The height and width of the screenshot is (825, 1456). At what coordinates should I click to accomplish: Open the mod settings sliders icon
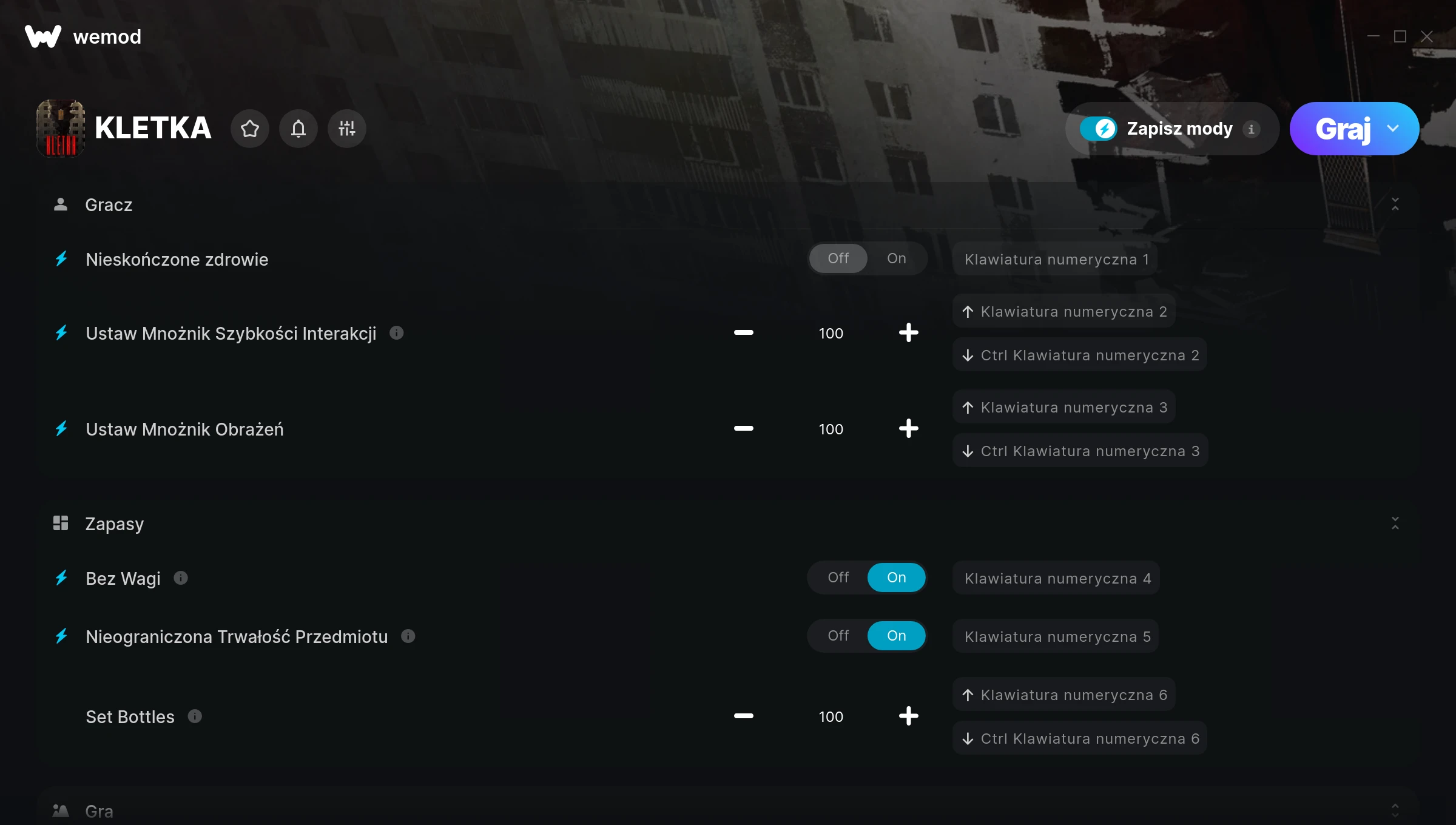pyautogui.click(x=346, y=129)
